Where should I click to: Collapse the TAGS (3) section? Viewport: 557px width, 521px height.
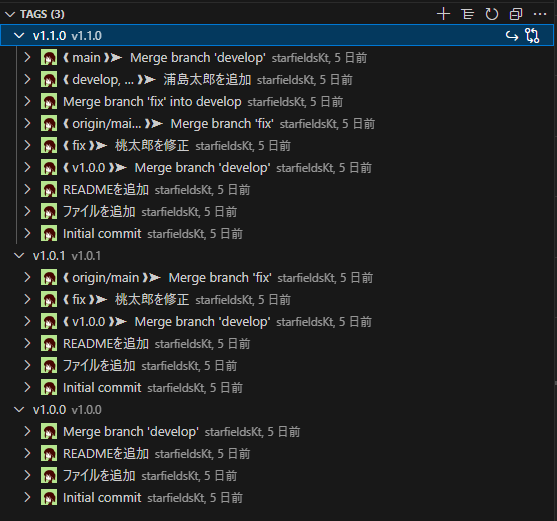tap(10, 14)
